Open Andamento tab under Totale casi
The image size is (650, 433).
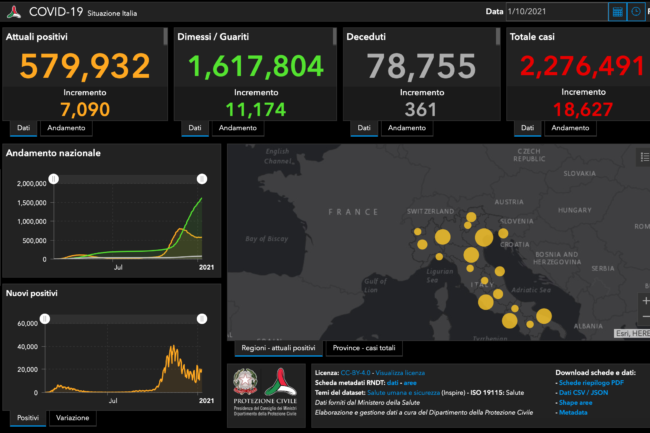[x=570, y=128]
